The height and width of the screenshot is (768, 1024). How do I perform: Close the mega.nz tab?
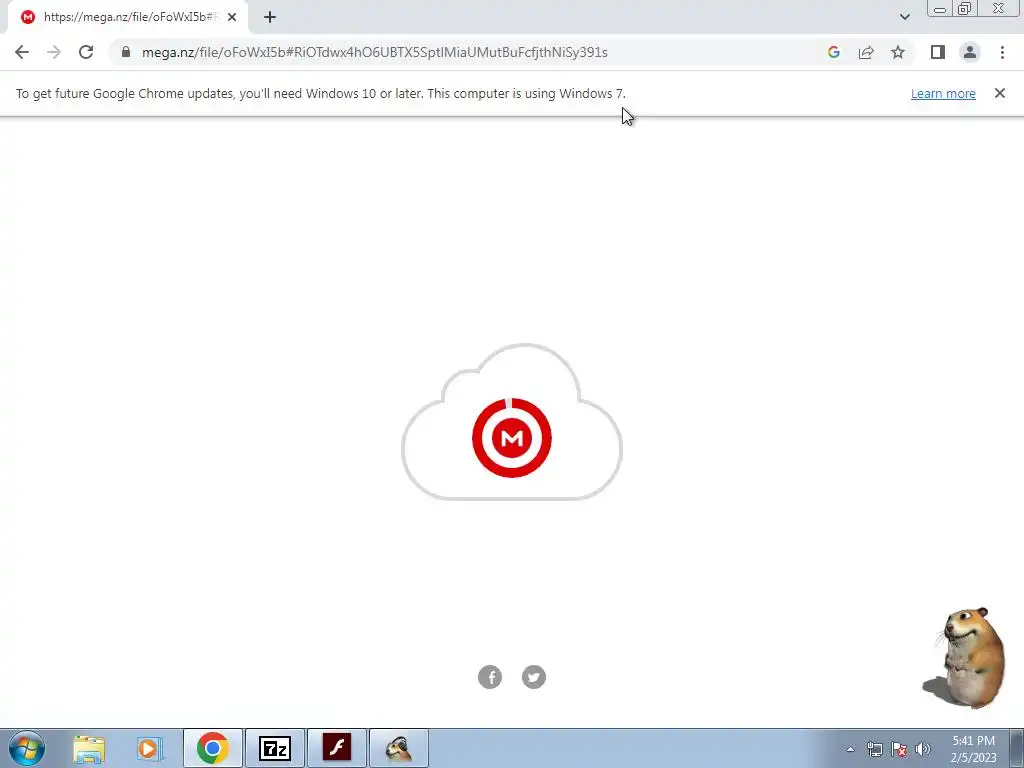coord(232,18)
